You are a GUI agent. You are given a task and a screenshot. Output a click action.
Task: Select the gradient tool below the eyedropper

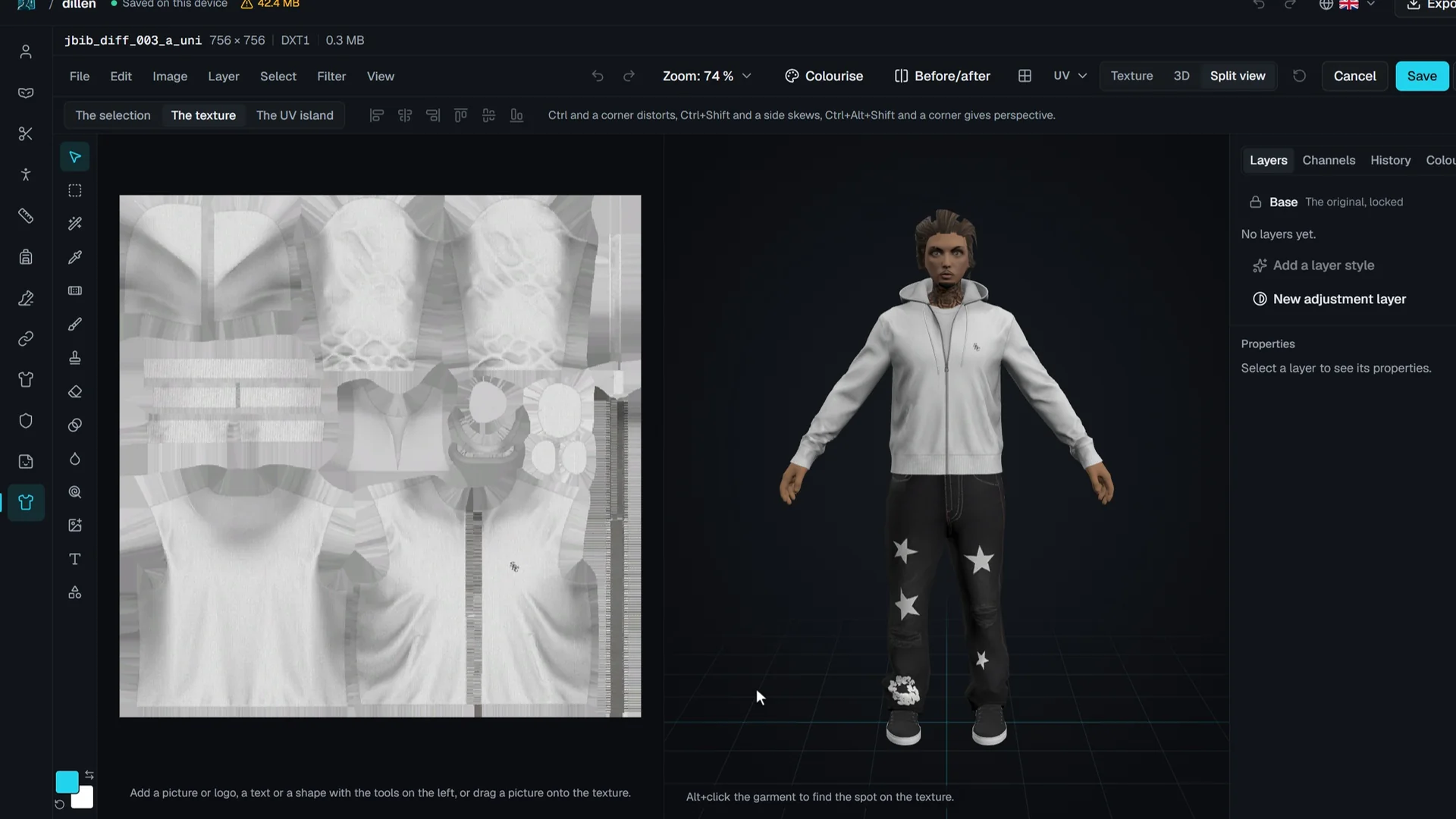(75, 290)
